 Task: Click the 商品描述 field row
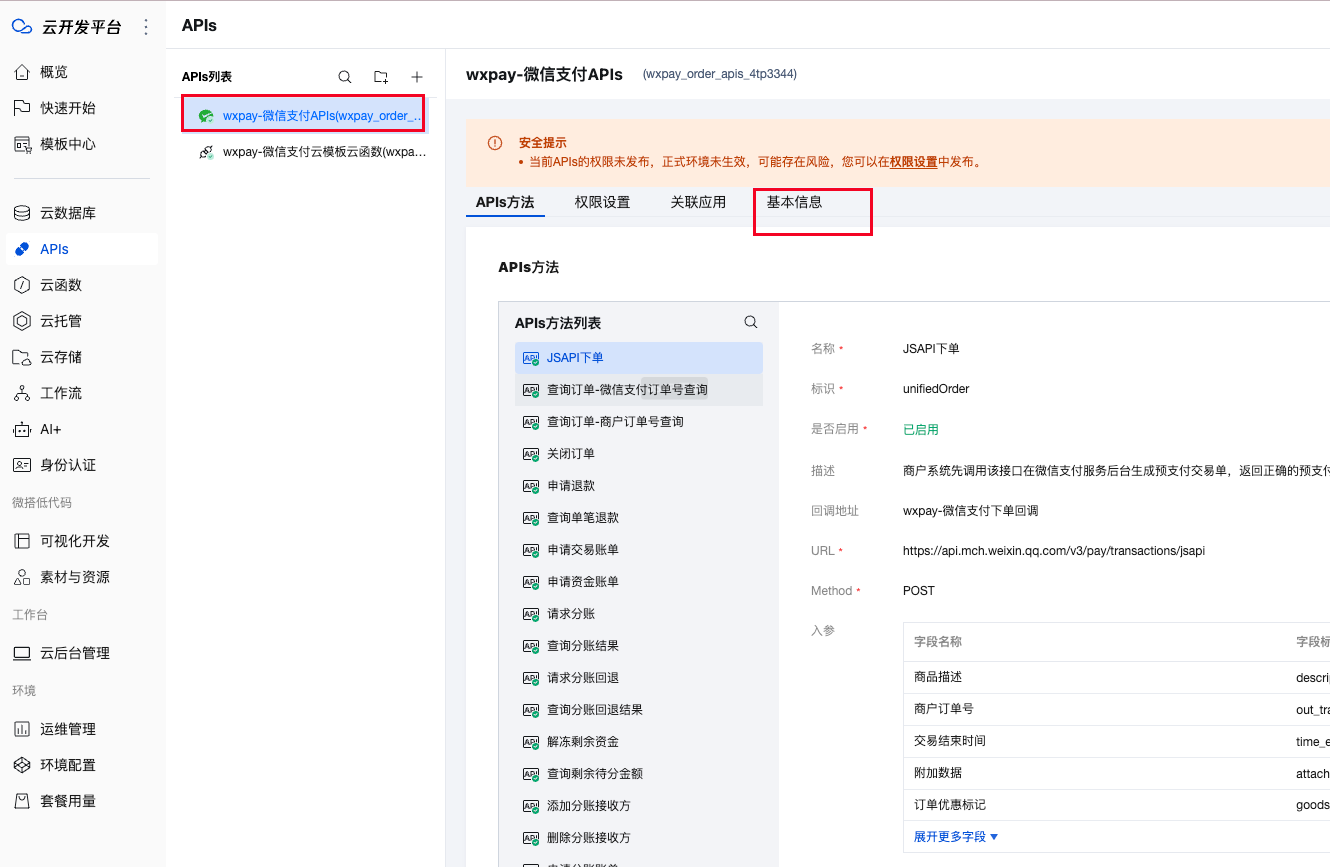pos(1116,677)
